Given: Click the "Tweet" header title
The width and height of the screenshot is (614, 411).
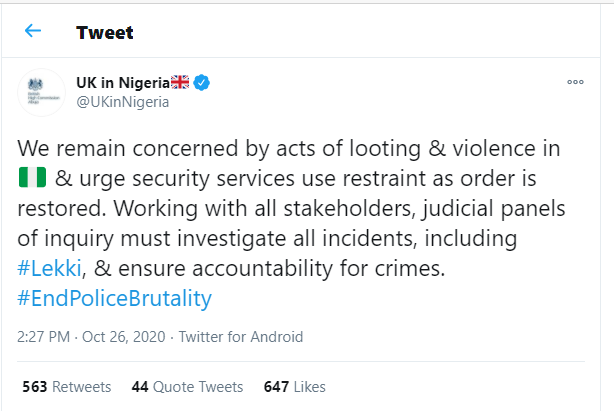Looking at the screenshot, I should tap(104, 32).
